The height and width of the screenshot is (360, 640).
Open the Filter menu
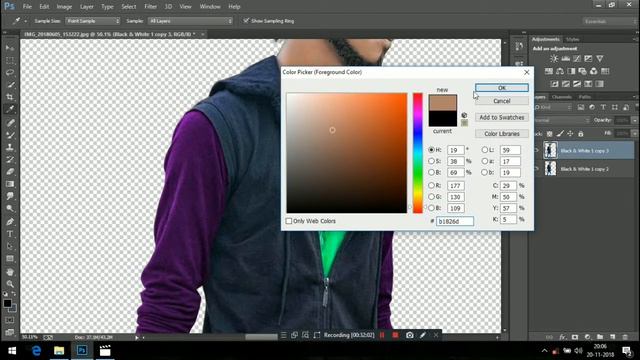click(150, 7)
